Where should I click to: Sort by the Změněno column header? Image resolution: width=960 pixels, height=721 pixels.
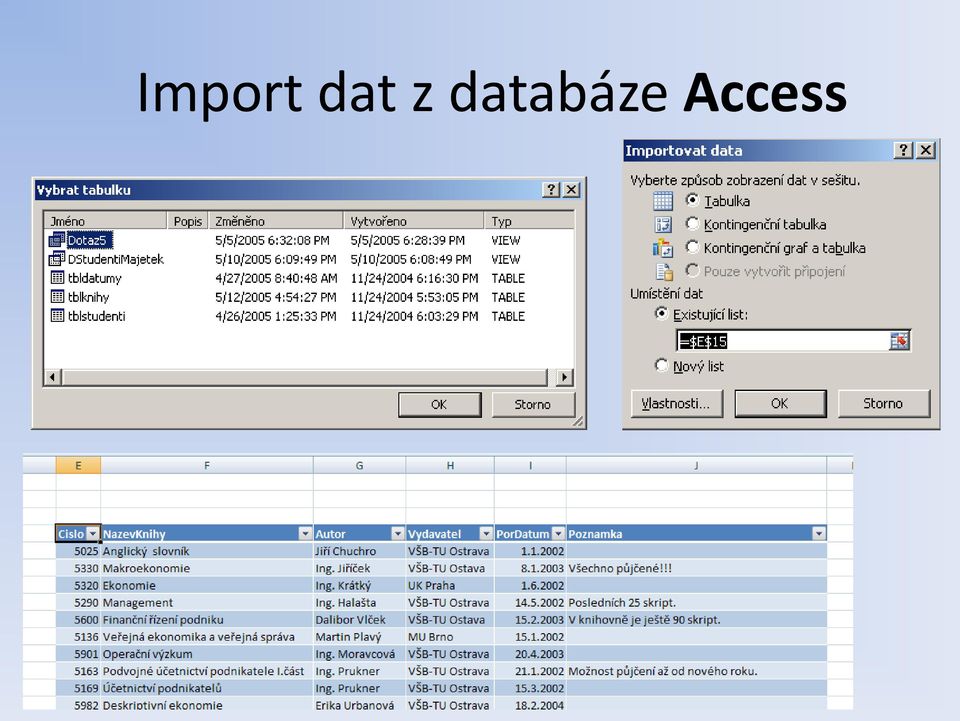point(276,221)
